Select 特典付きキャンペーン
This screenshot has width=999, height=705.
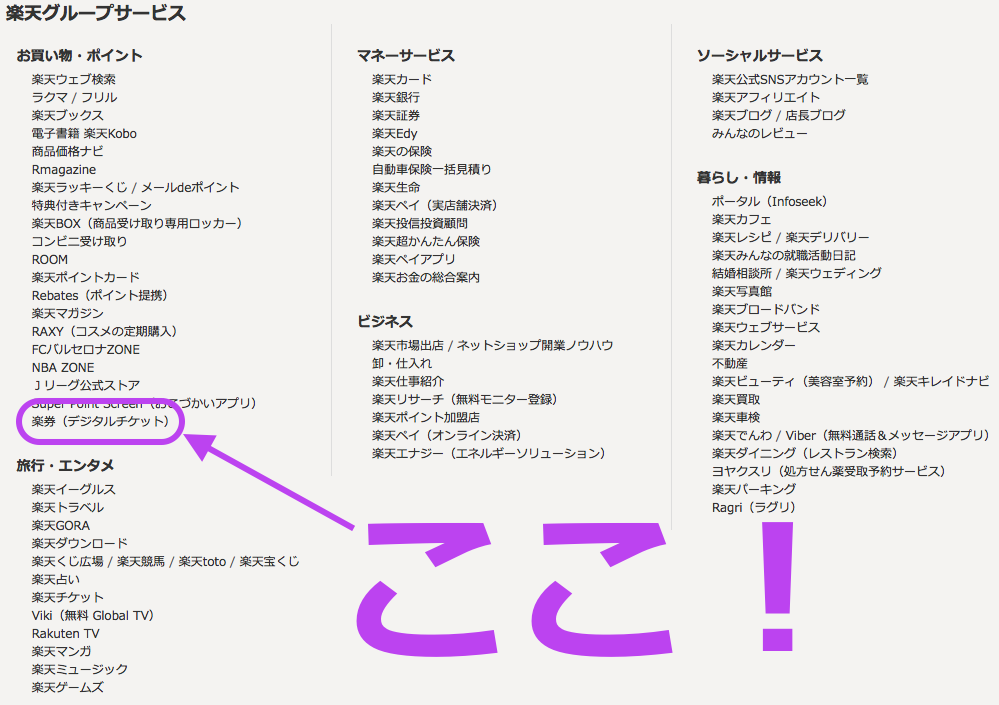(x=92, y=206)
